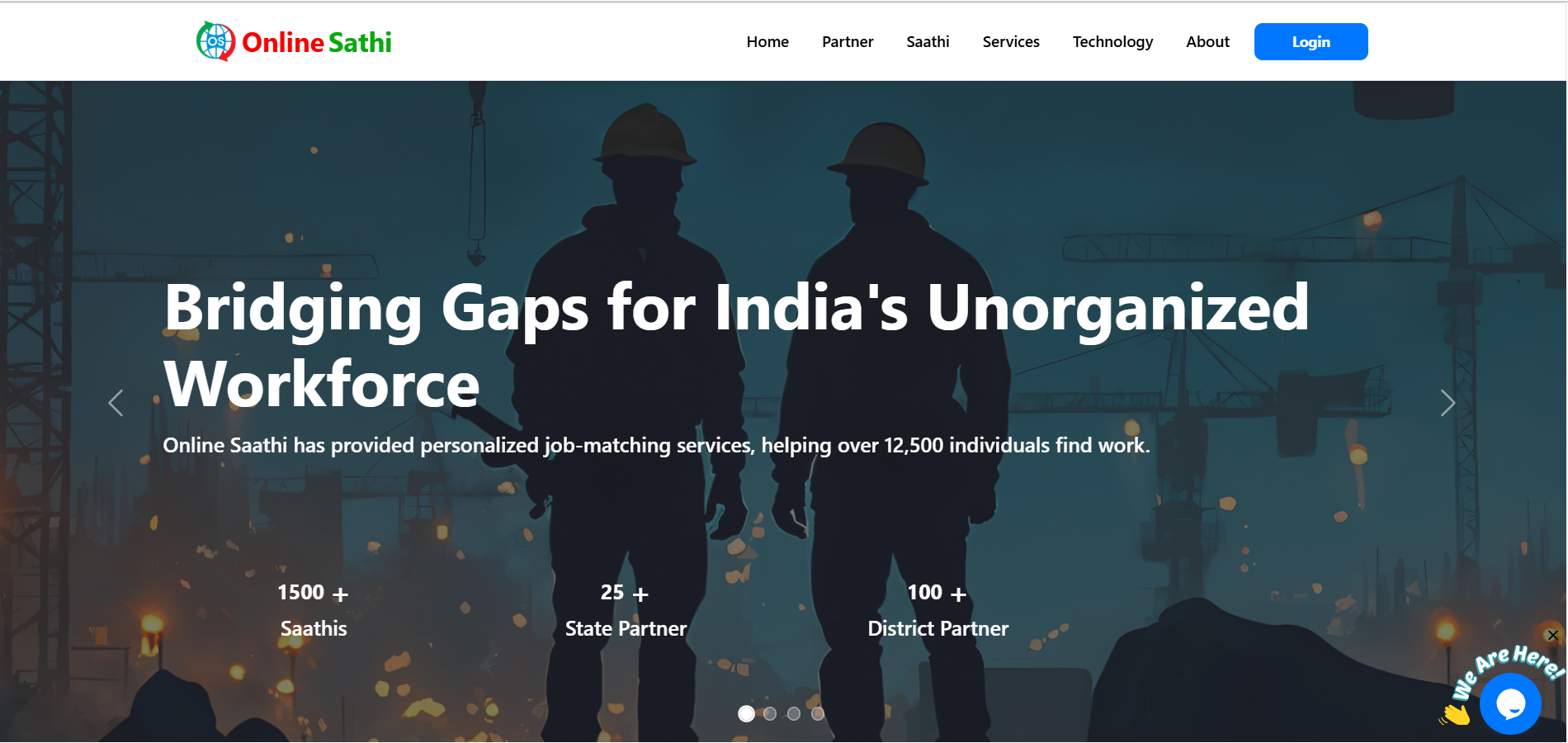1568x743 pixels.
Task: Jump to the third carousel slide dot
Action: click(794, 713)
